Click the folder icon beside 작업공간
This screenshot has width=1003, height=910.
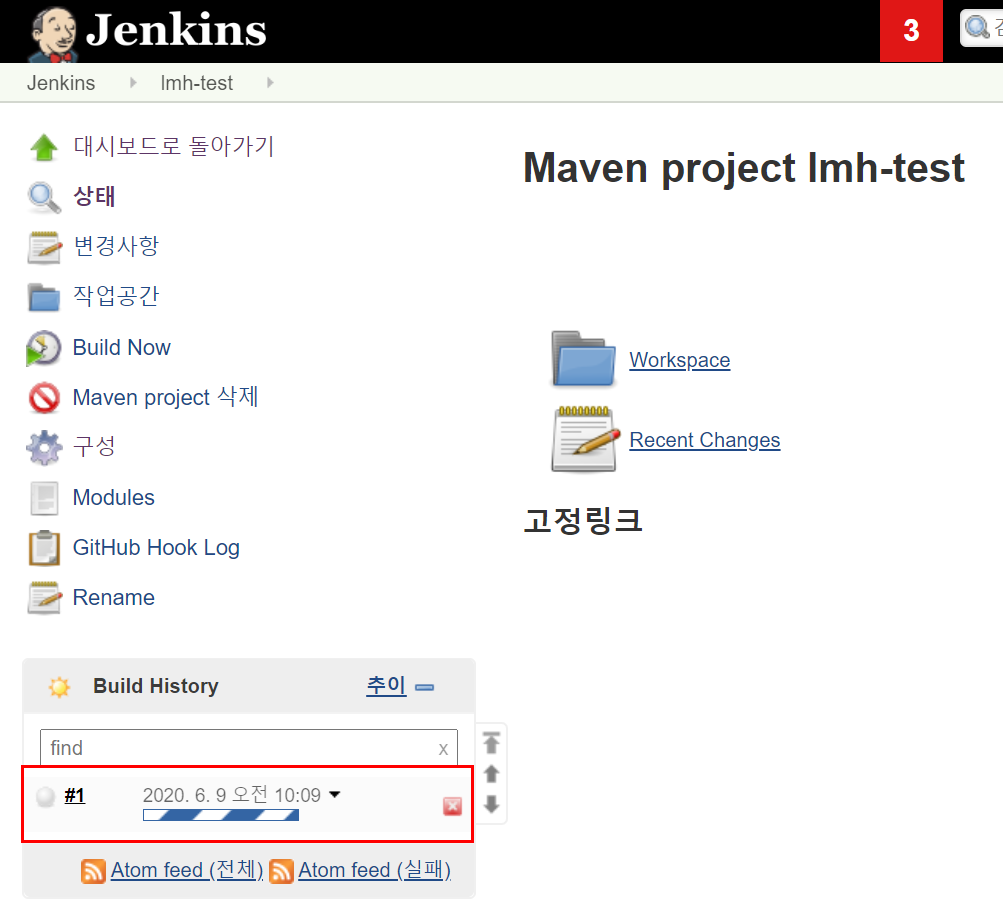click(x=44, y=297)
